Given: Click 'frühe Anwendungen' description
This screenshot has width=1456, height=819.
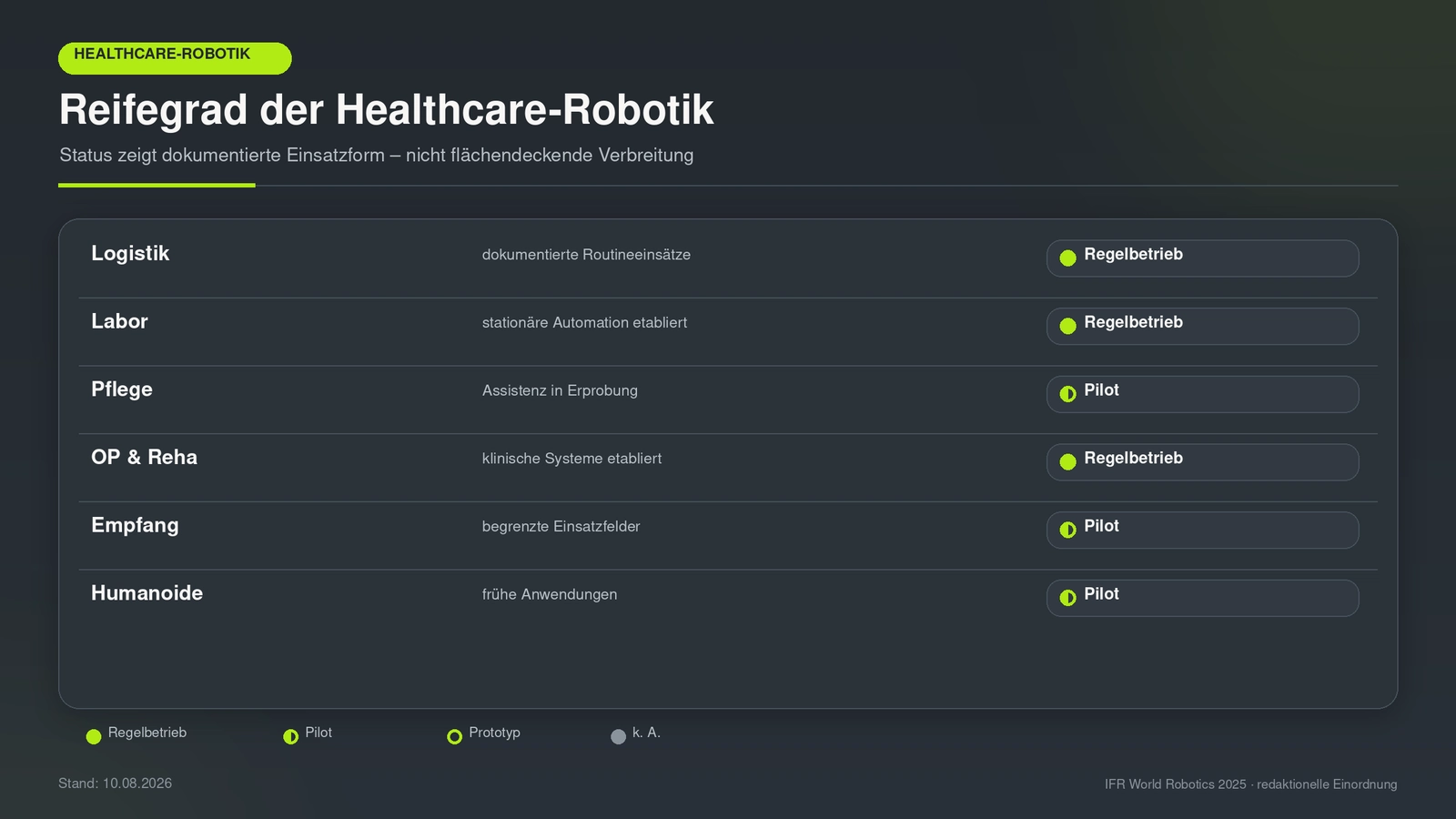Looking at the screenshot, I should pyautogui.click(x=550, y=595).
